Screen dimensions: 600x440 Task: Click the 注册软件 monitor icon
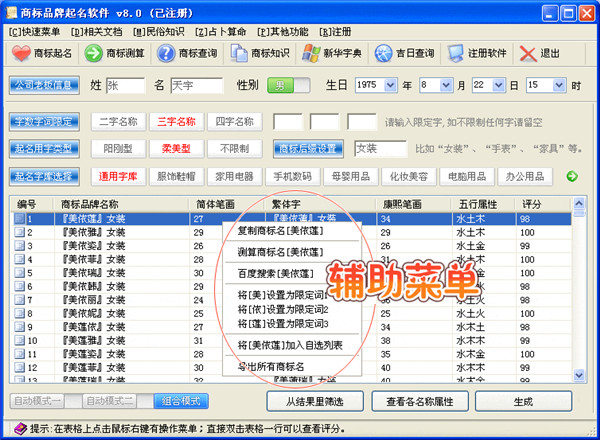pyautogui.click(x=456, y=53)
